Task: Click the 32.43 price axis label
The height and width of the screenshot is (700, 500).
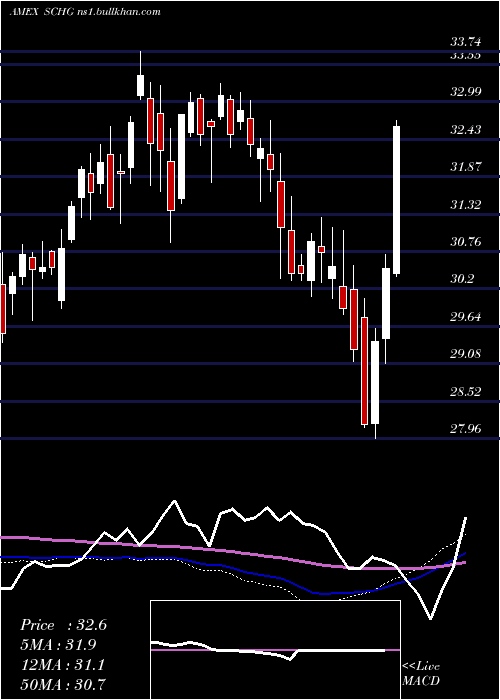Action: (466, 130)
